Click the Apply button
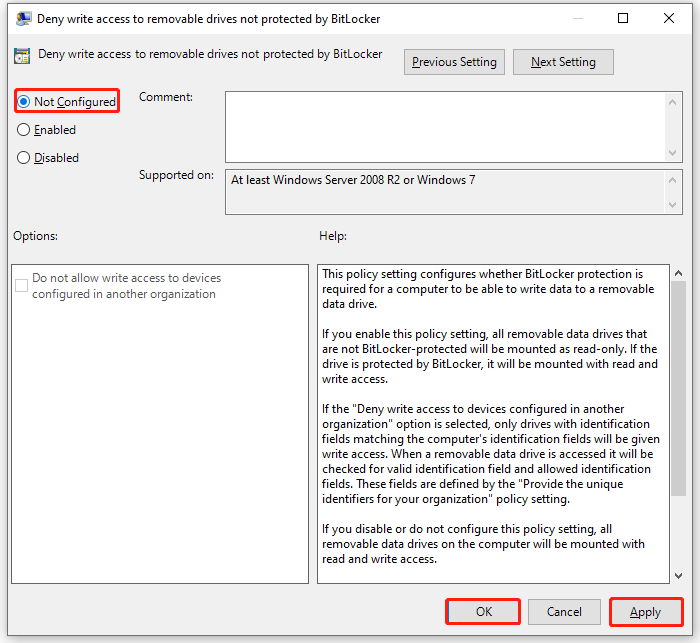 click(x=646, y=612)
